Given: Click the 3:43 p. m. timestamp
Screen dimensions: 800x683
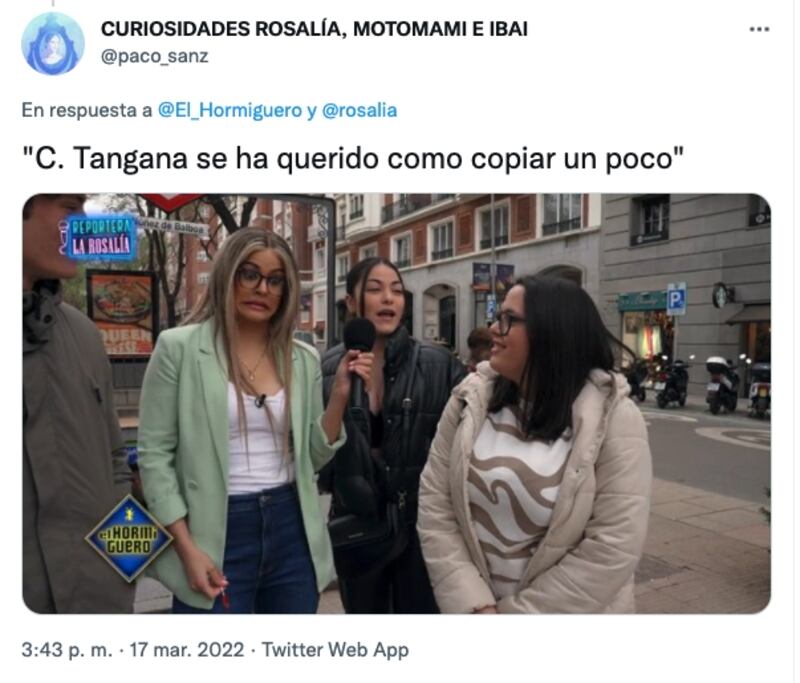Looking at the screenshot, I should pyautogui.click(x=67, y=650).
